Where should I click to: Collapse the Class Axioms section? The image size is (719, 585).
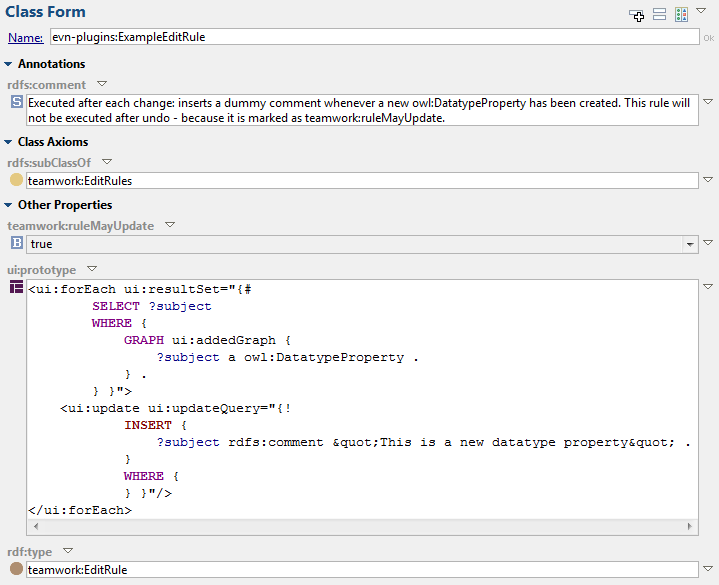point(8,142)
